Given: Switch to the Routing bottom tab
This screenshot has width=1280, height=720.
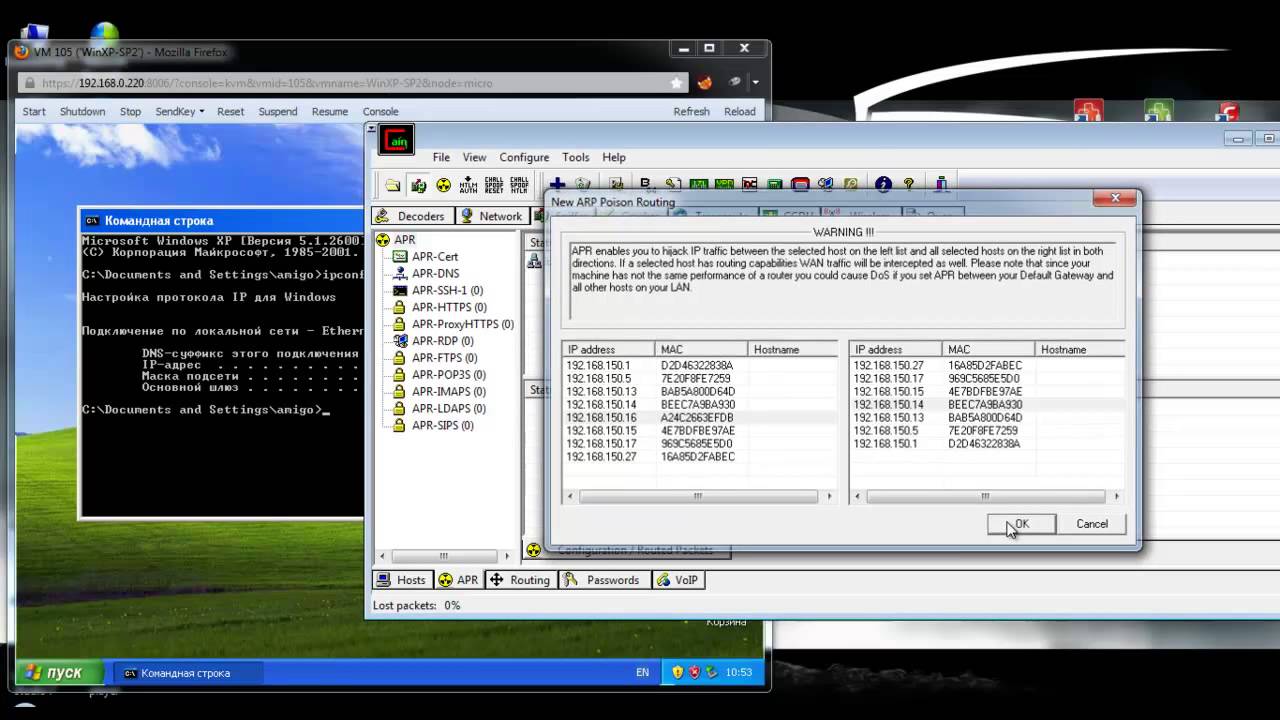Looking at the screenshot, I should point(520,580).
